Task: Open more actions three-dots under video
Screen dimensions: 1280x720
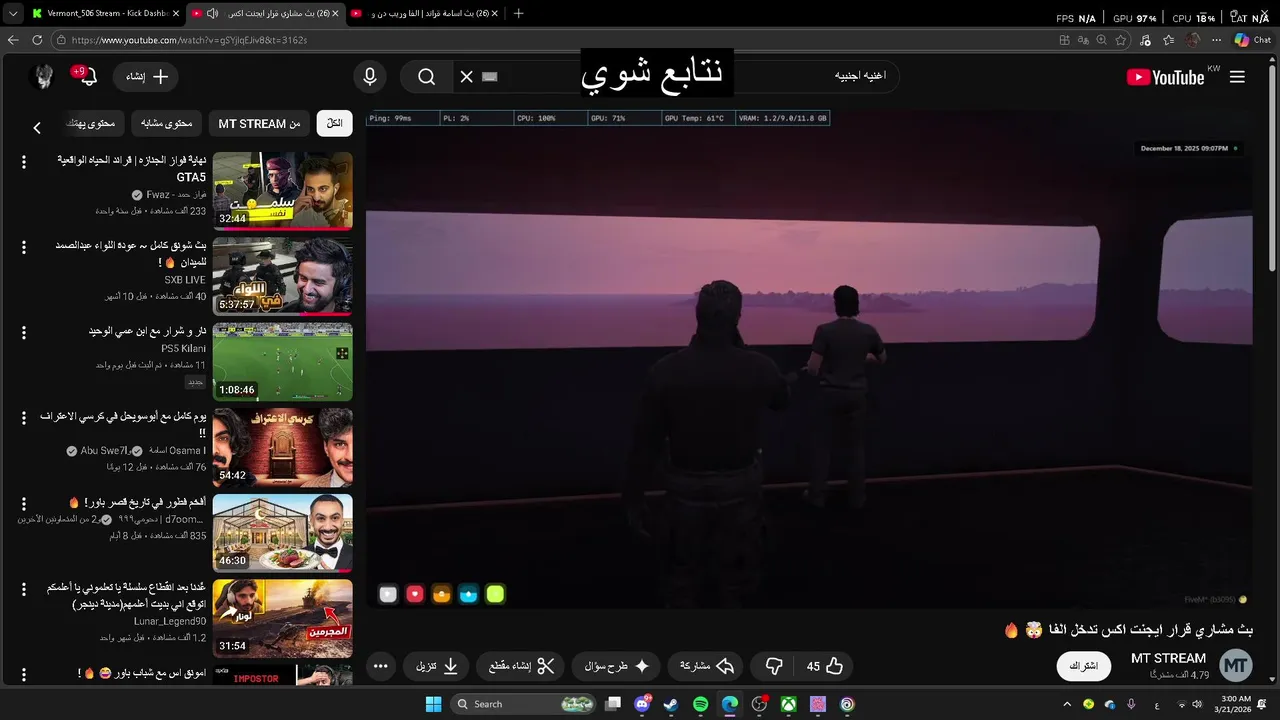Action: [x=380, y=666]
